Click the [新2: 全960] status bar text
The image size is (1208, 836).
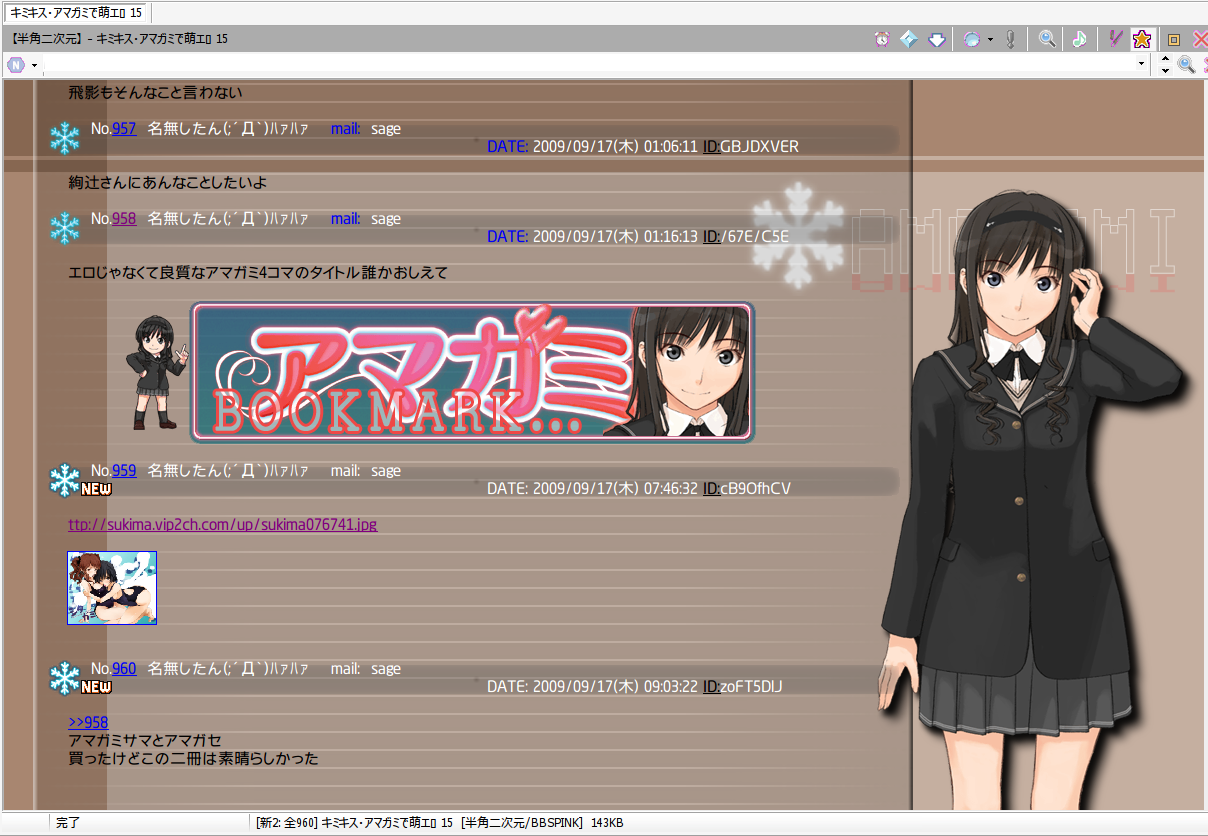click(x=286, y=823)
